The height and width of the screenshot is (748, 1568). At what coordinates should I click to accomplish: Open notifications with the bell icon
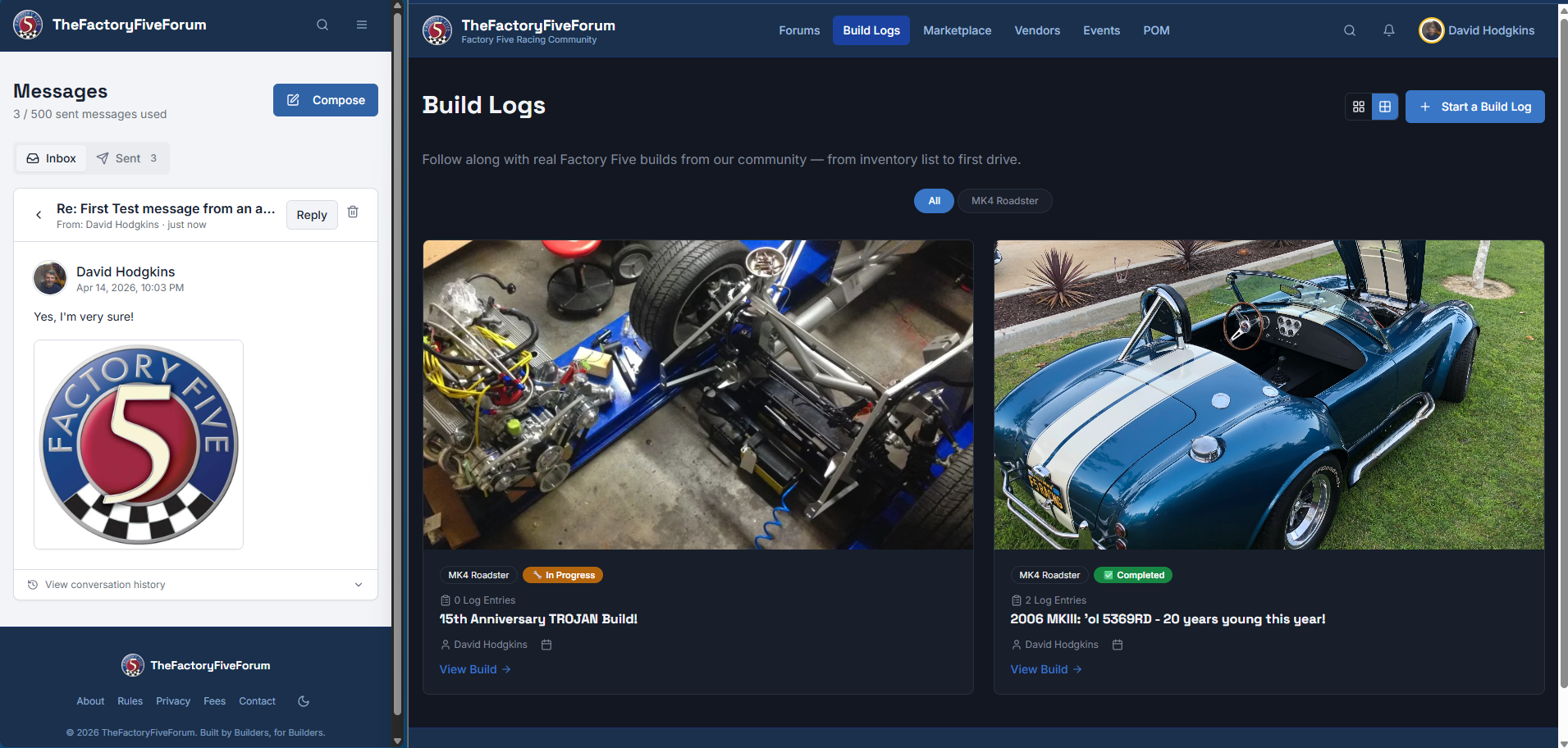(x=1389, y=30)
